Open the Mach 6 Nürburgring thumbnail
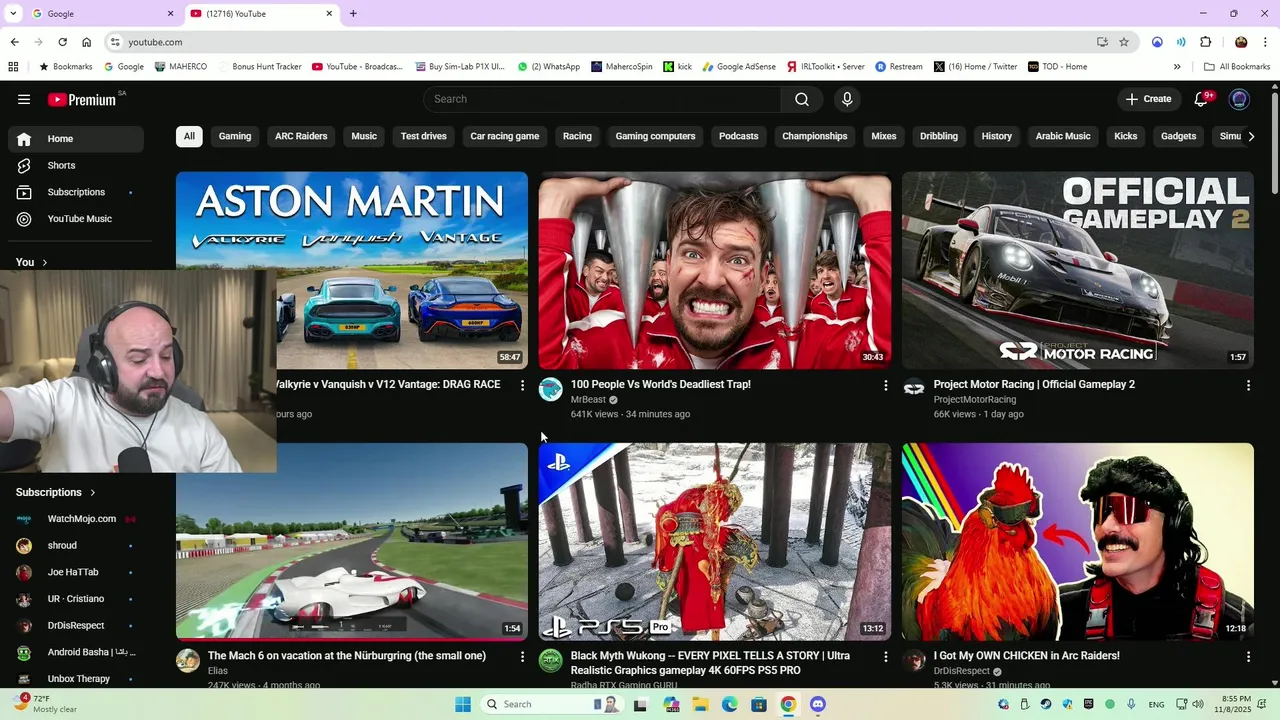Viewport: 1280px width, 720px height. 352,541
